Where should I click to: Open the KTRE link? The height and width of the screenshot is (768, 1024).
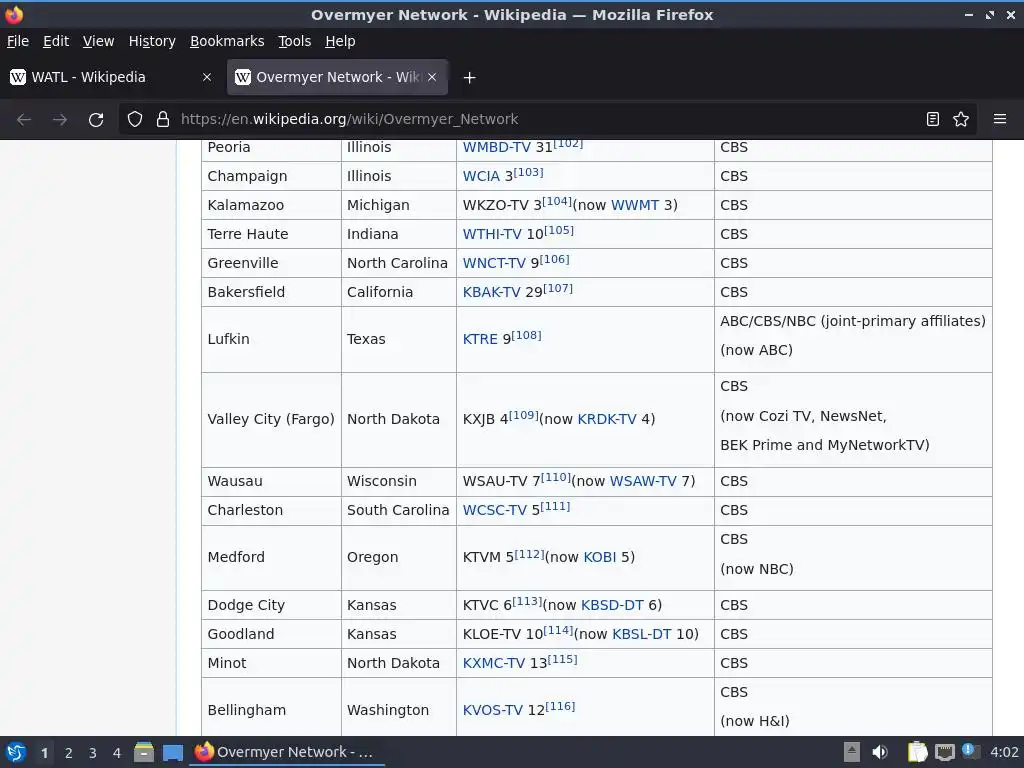[x=480, y=340]
